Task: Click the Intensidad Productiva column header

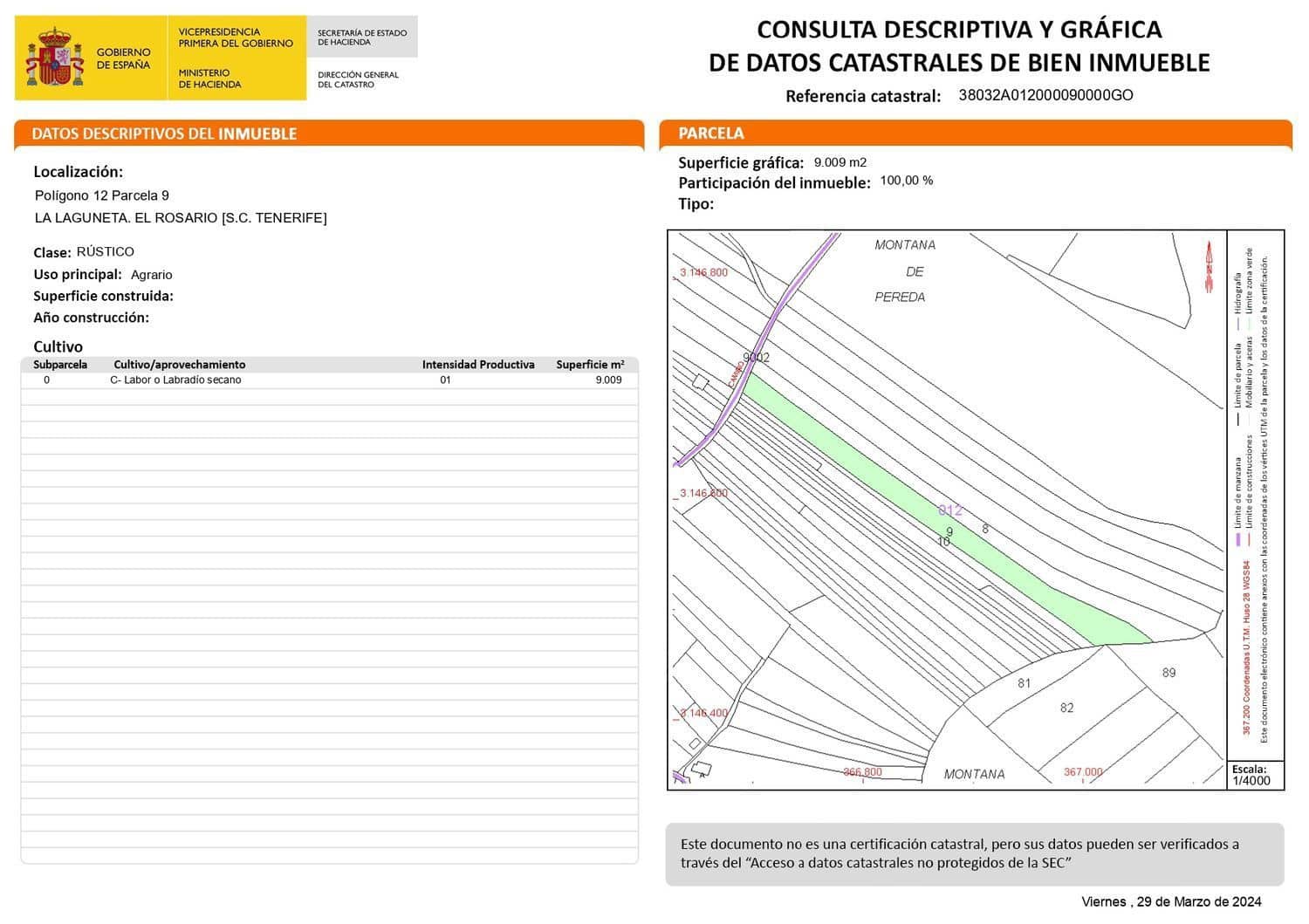Action: pyautogui.click(x=478, y=364)
